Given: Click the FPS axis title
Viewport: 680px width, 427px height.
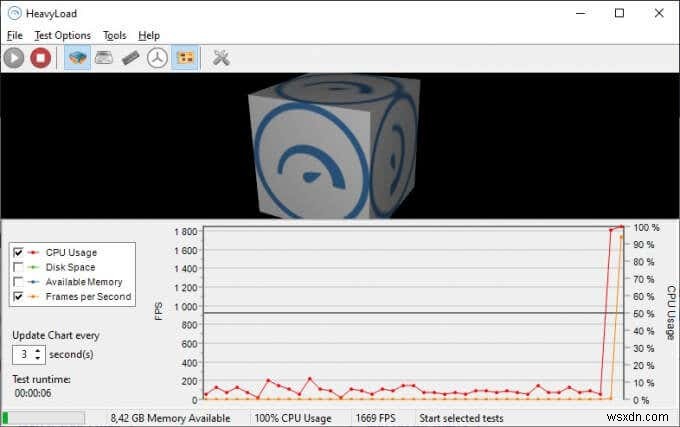Looking at the screenshot, I should tap(158, 311).
